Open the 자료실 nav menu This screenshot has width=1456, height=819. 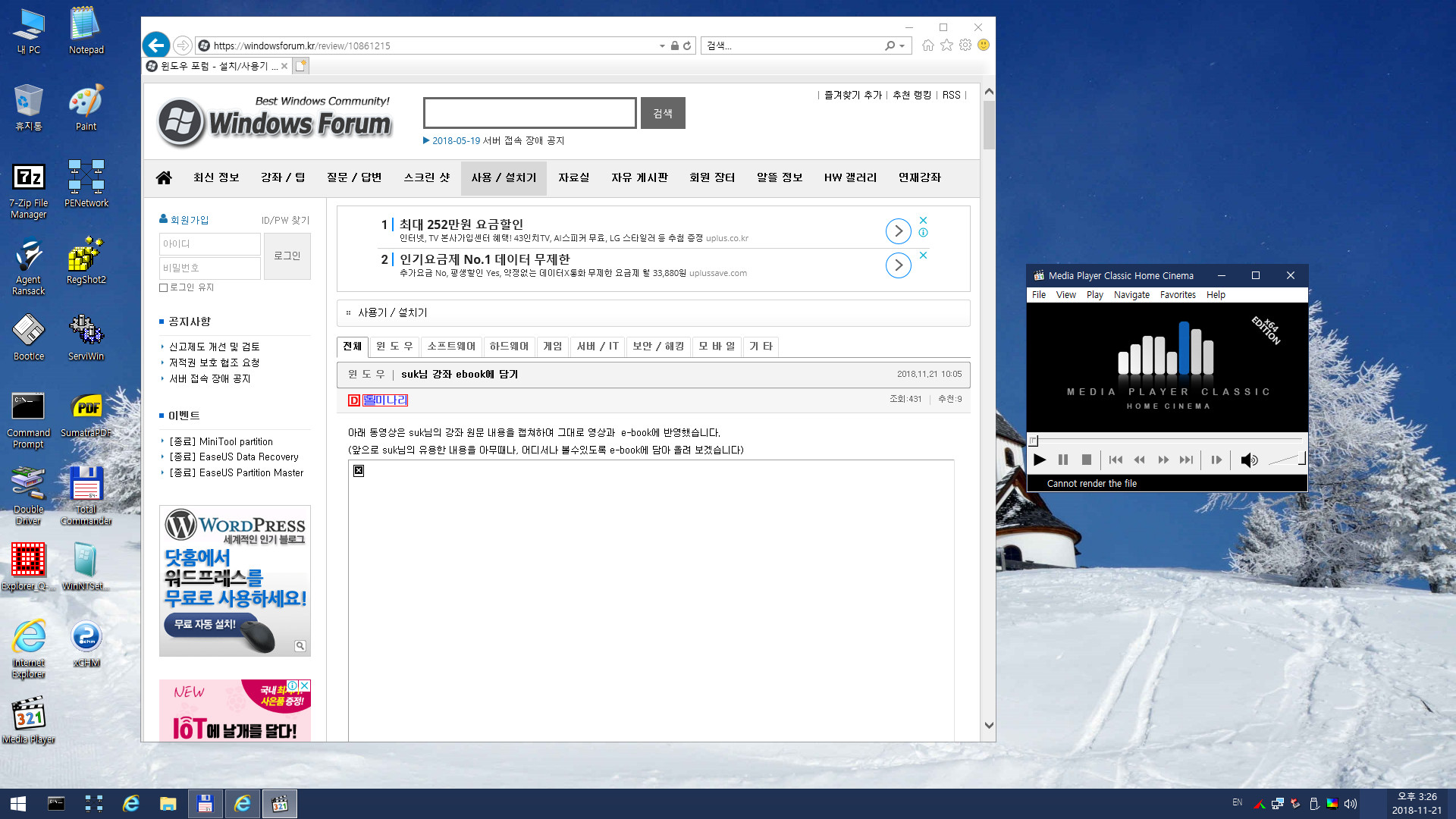[574, 177]
